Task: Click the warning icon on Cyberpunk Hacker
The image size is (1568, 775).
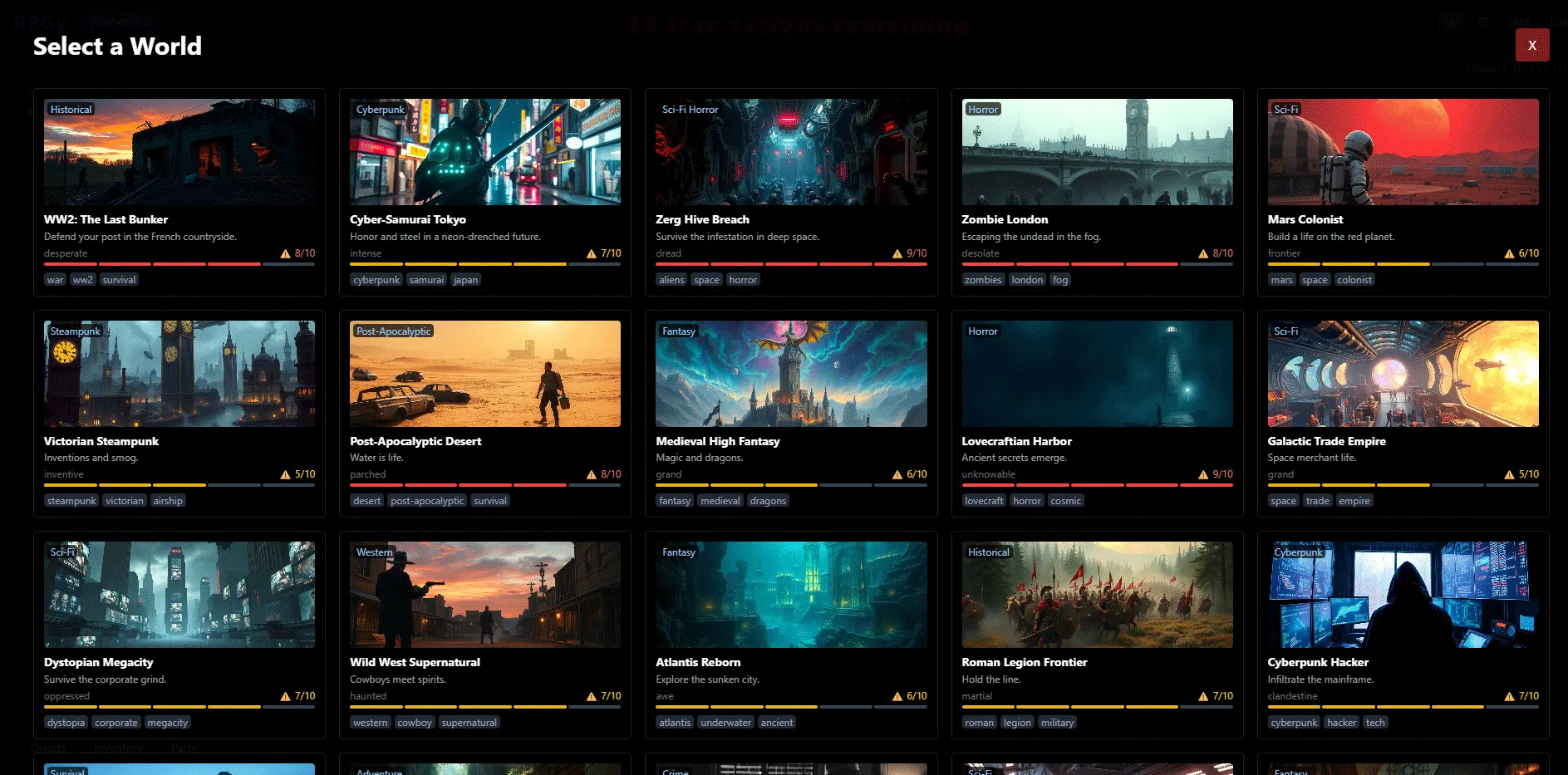Action: (1509, 696)
